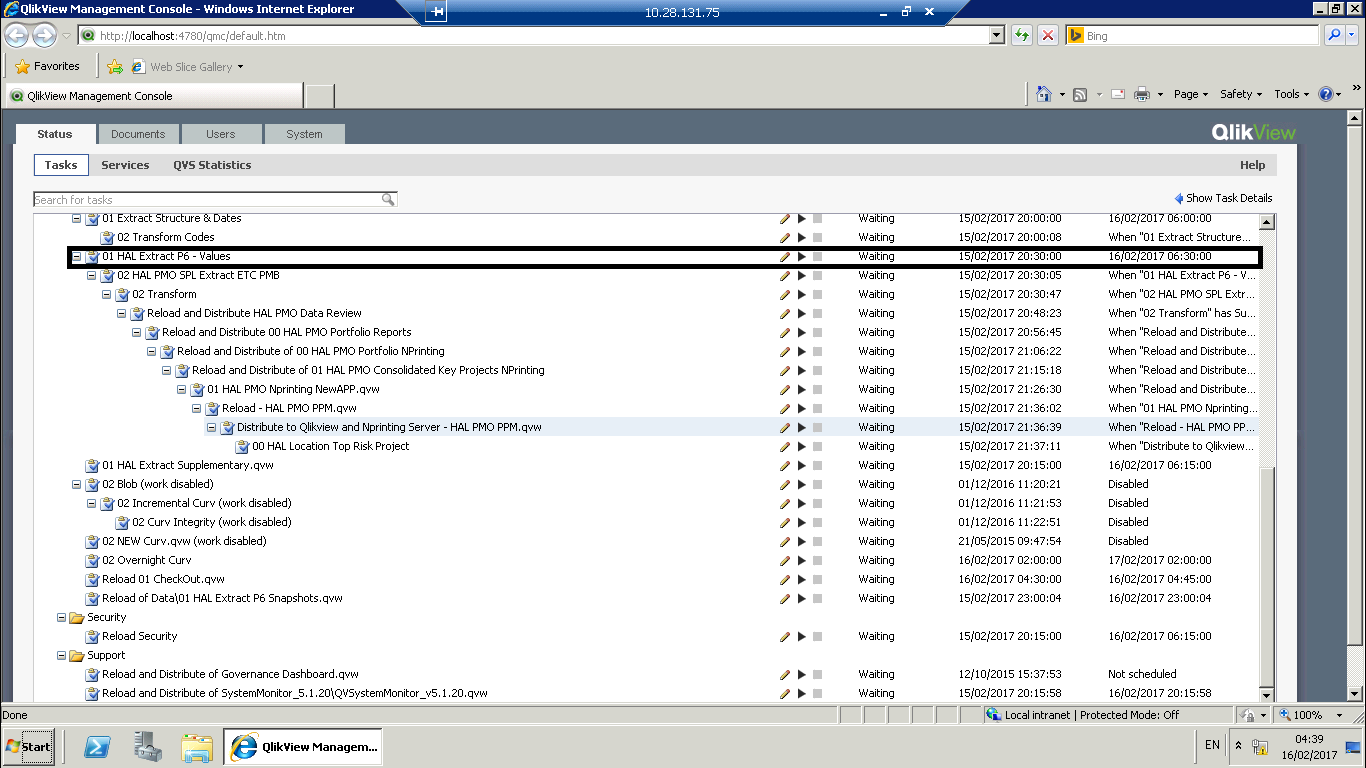The image size is (1366, 768).
Task: Run the 01 HAL Extract P6 - Values task
Action: pos(801,256)
